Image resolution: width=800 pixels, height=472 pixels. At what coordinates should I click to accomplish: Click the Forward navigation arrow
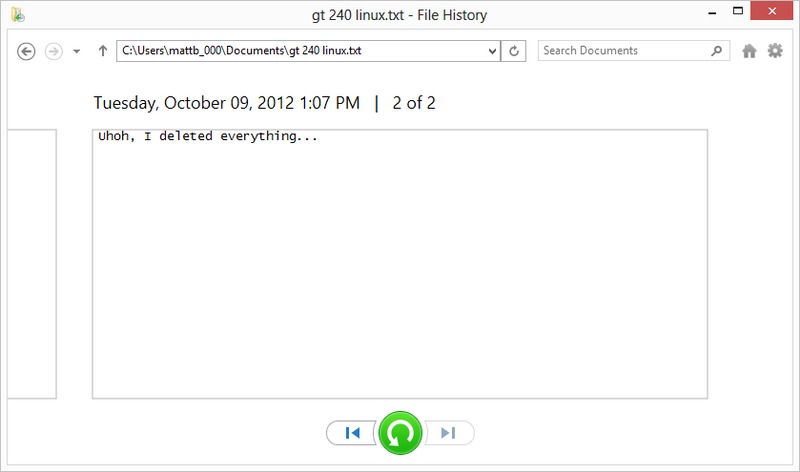(x=54, y=51)
